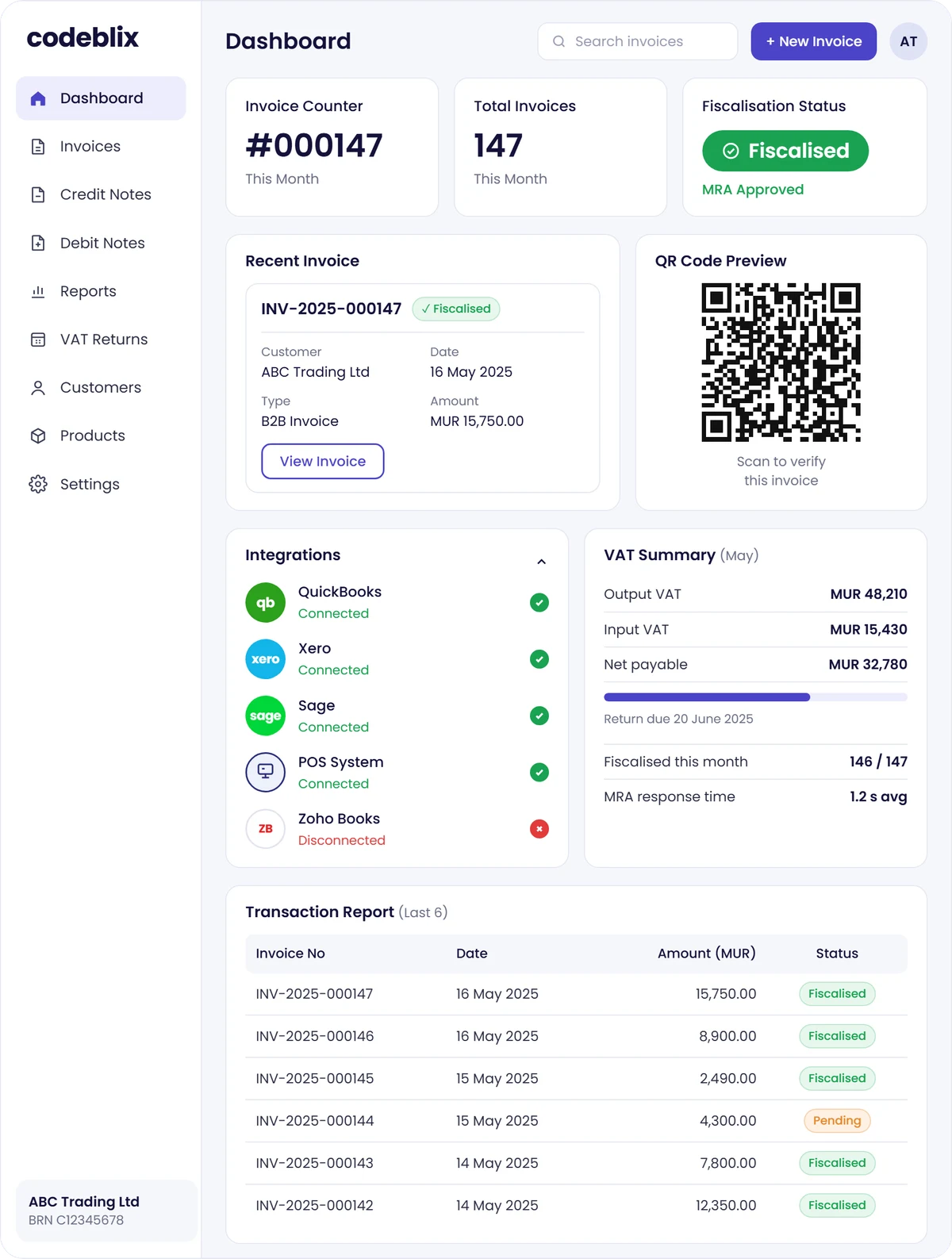Screen dimensions: 952x1259
Task: Click invoice counter #000147
Action: point(314,145)
